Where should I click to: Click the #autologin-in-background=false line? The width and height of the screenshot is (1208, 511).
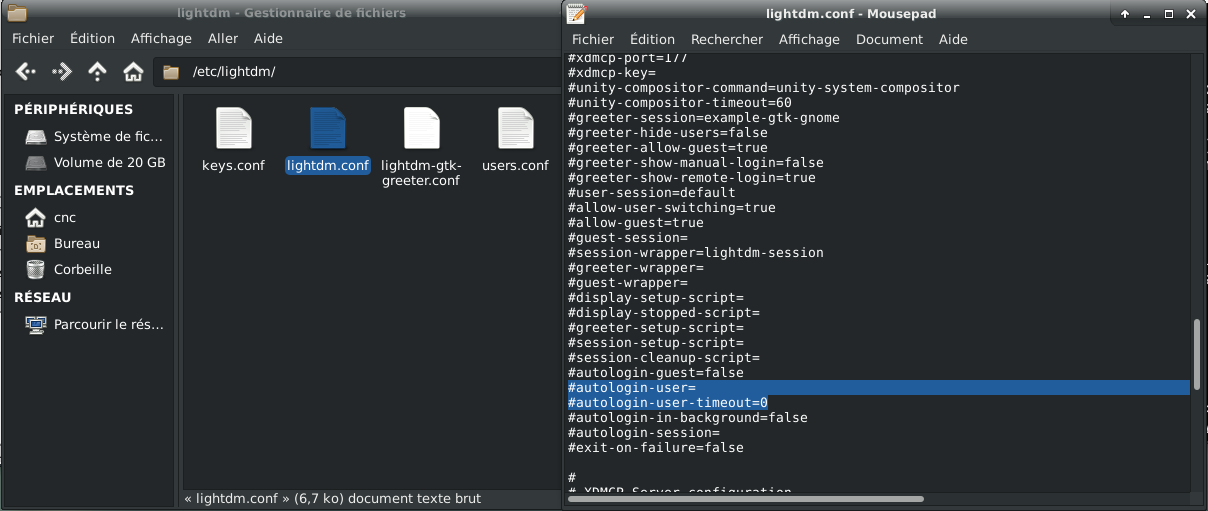click(x=687, y=417)
